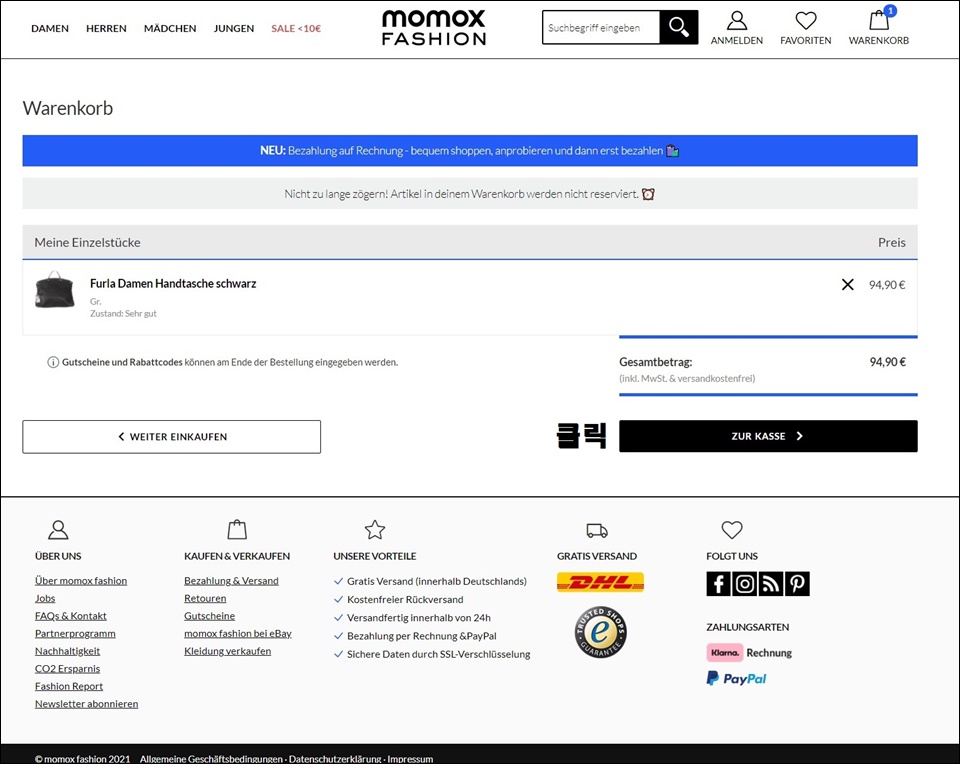Image resolution: width=960 pixels, height=764 pixels.
Task: Click the Gutscheine info icon
Action: click(53, 362)
